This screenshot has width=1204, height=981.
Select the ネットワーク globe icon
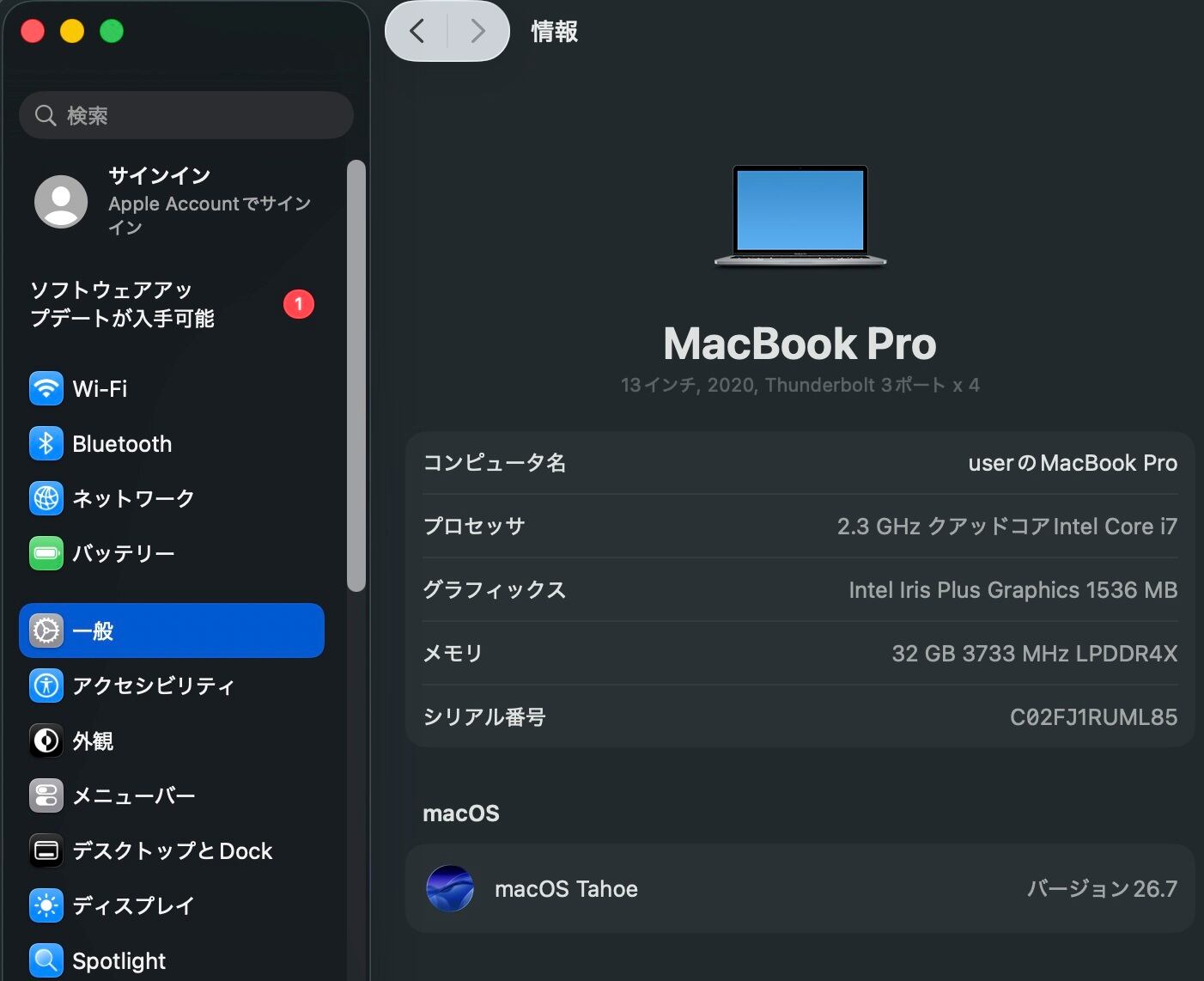click(46, 499)
